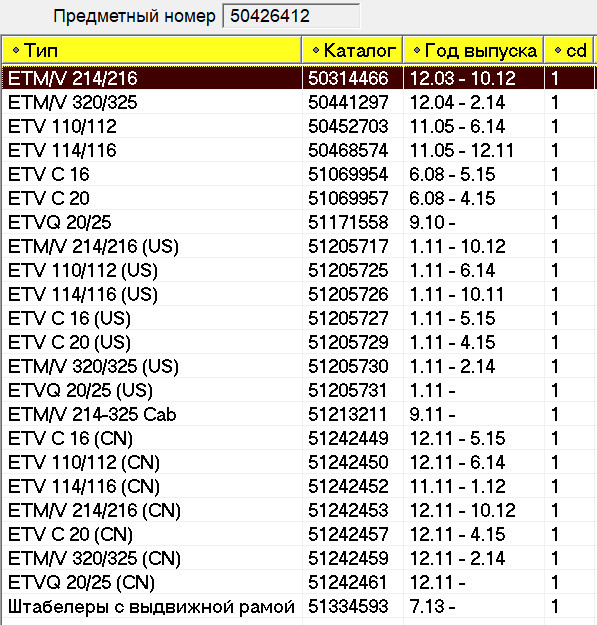This screenshot has width=597, height=625.
Task: Select the ETV 114/116 (CN) row
Action: tap(298, 486)
